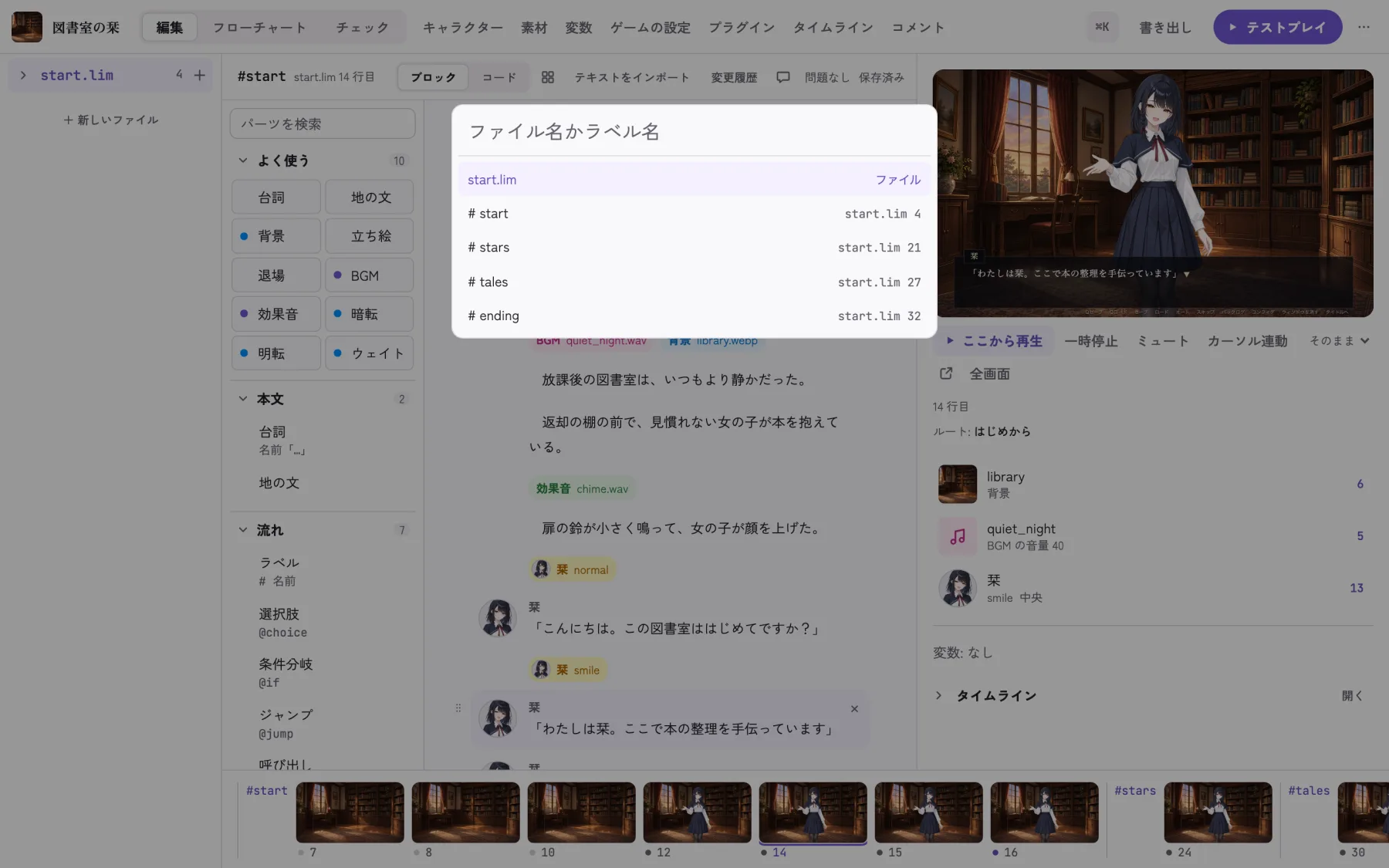Toggle ミュート in preview controls
Image resolution: width=1389 pixels, height=868 pixels.
coord(1163,341)
